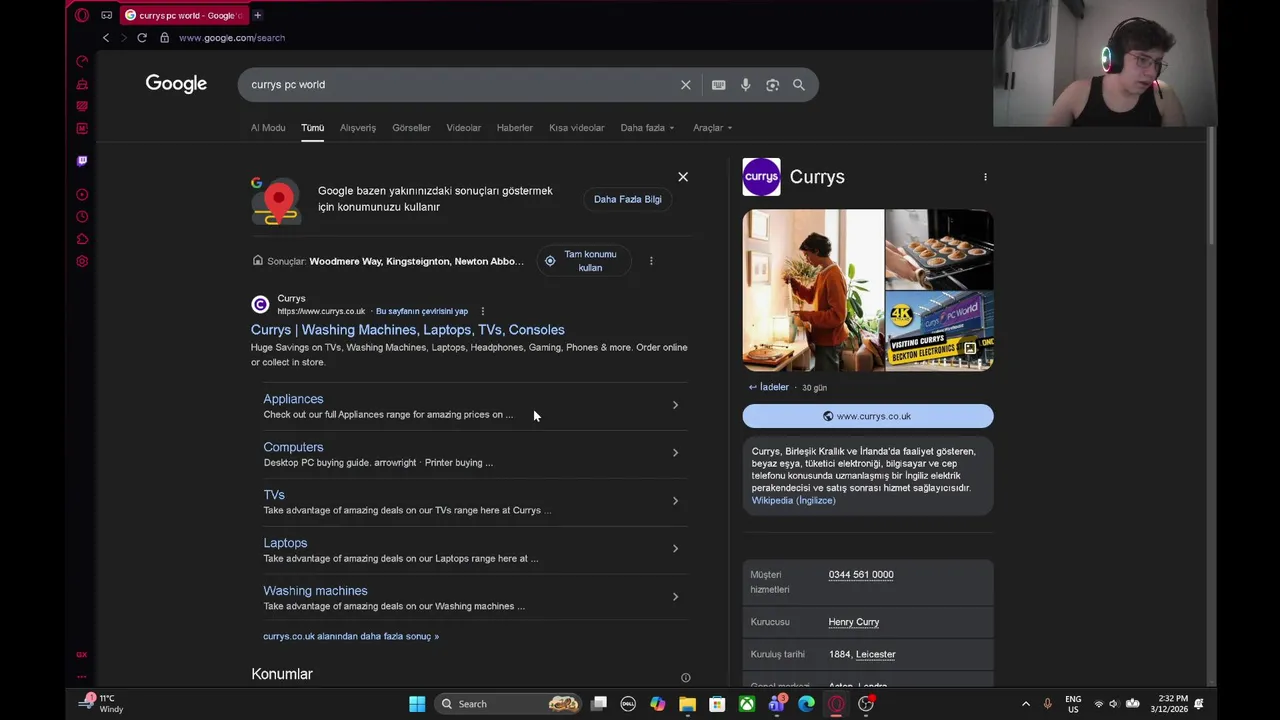Screen dimensions: 1280x720
Task: Open a new browser tab with plus
Action: pos(257,15)
